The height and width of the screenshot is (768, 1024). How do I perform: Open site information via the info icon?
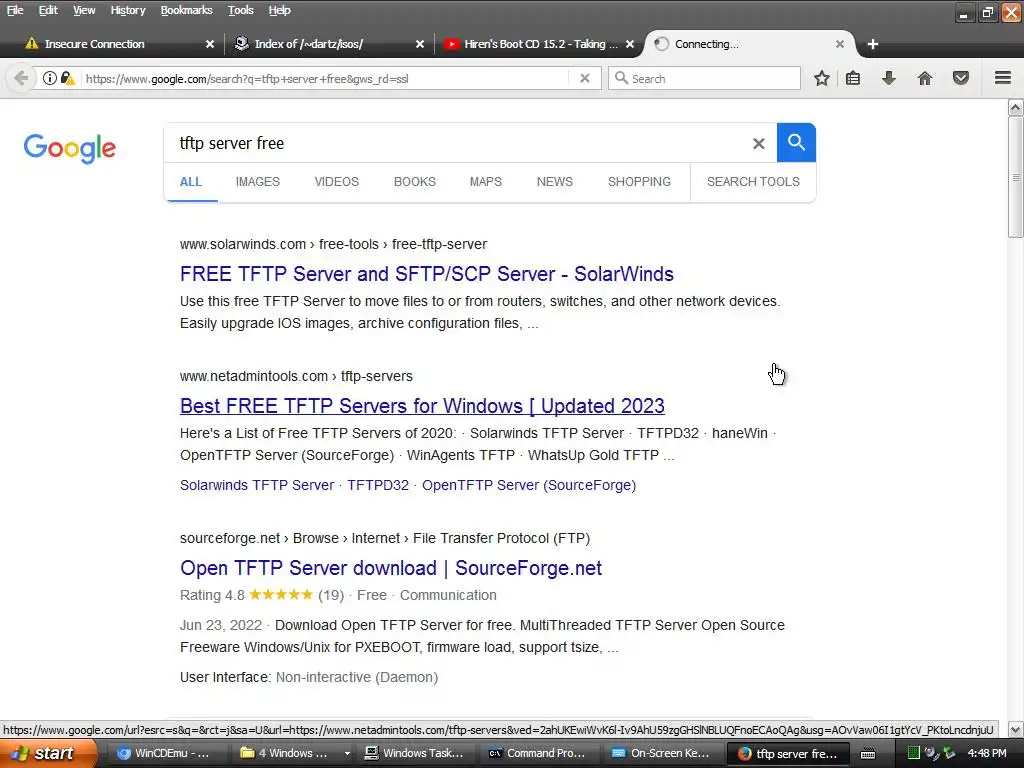tap(50, 78)
